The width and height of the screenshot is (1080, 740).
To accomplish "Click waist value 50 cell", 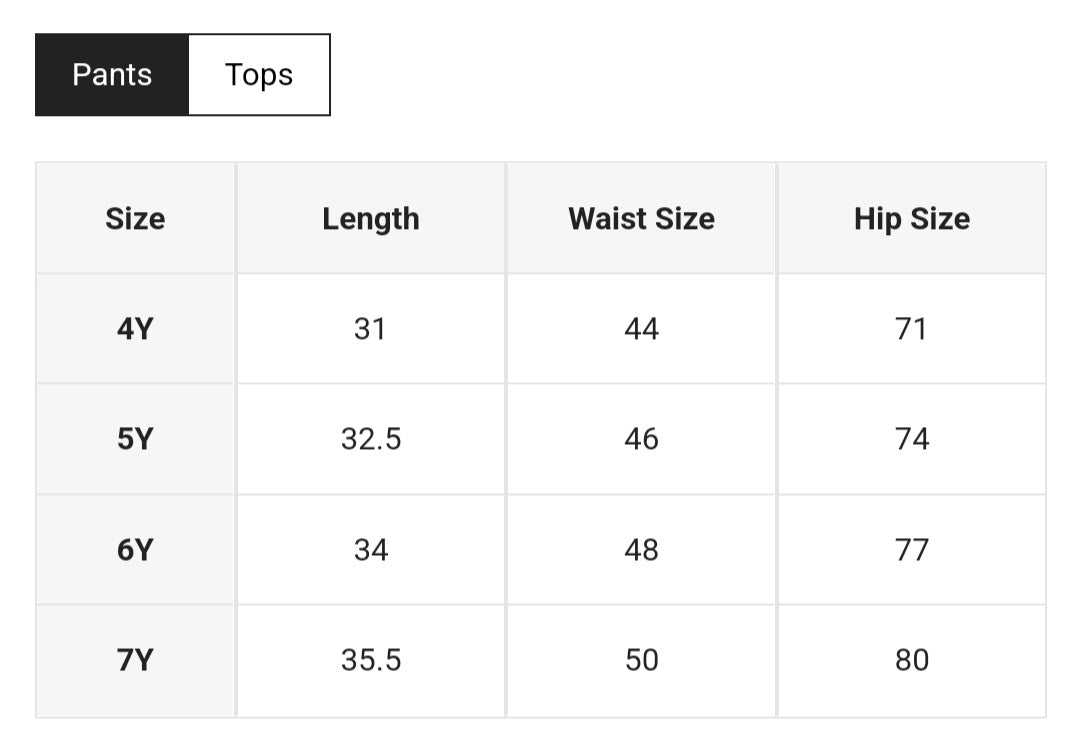I will click(x=641, y=660).
